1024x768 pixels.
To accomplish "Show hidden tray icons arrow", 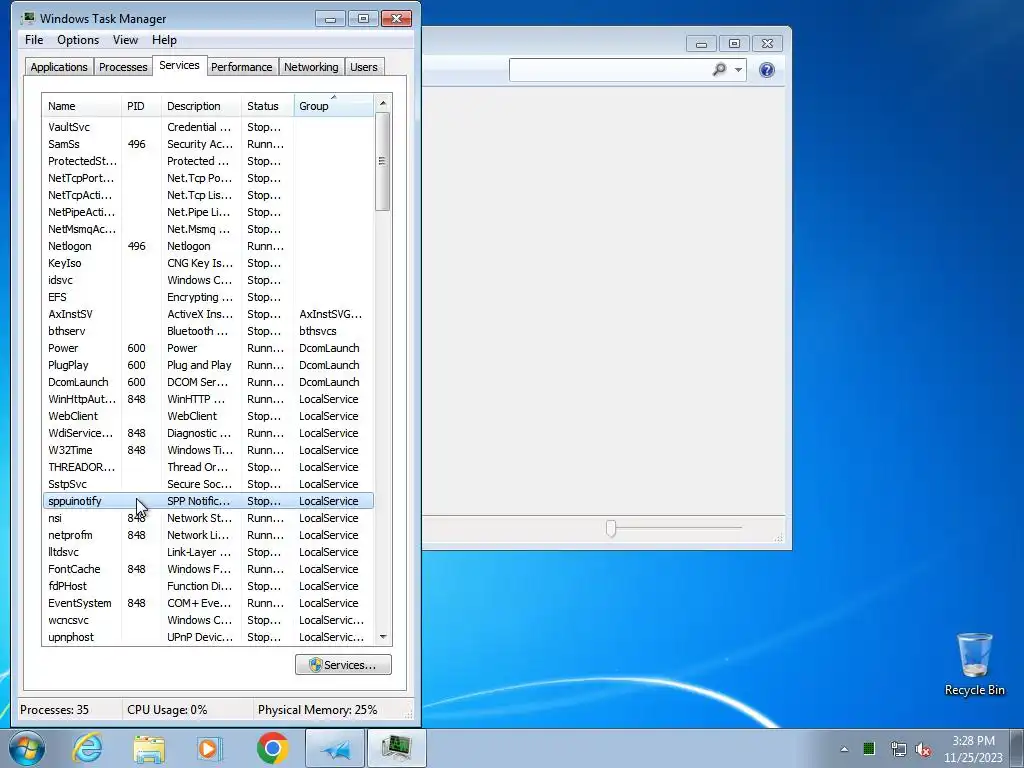I will [844, 749].
